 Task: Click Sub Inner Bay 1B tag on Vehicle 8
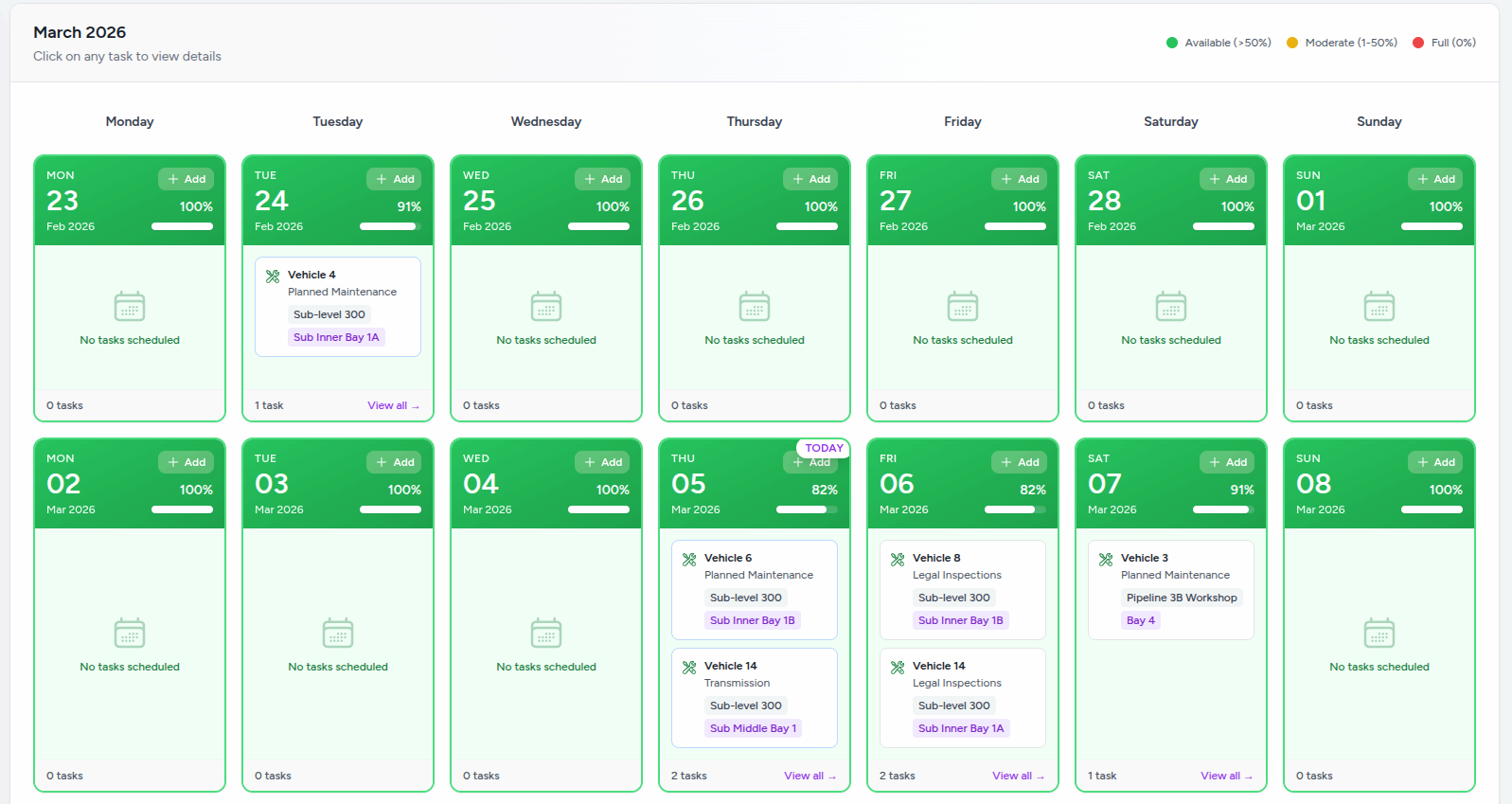pos(961,620)
